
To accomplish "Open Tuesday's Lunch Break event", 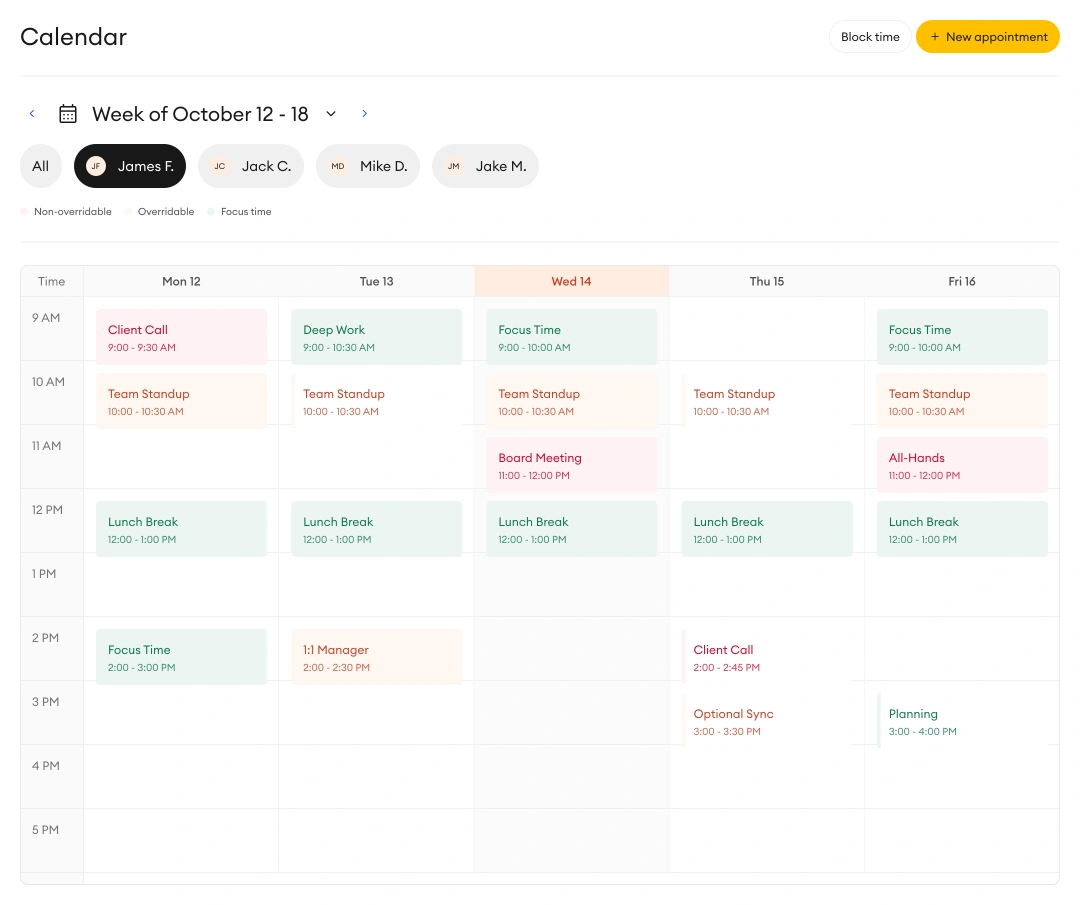I will [x=376, y=529].
